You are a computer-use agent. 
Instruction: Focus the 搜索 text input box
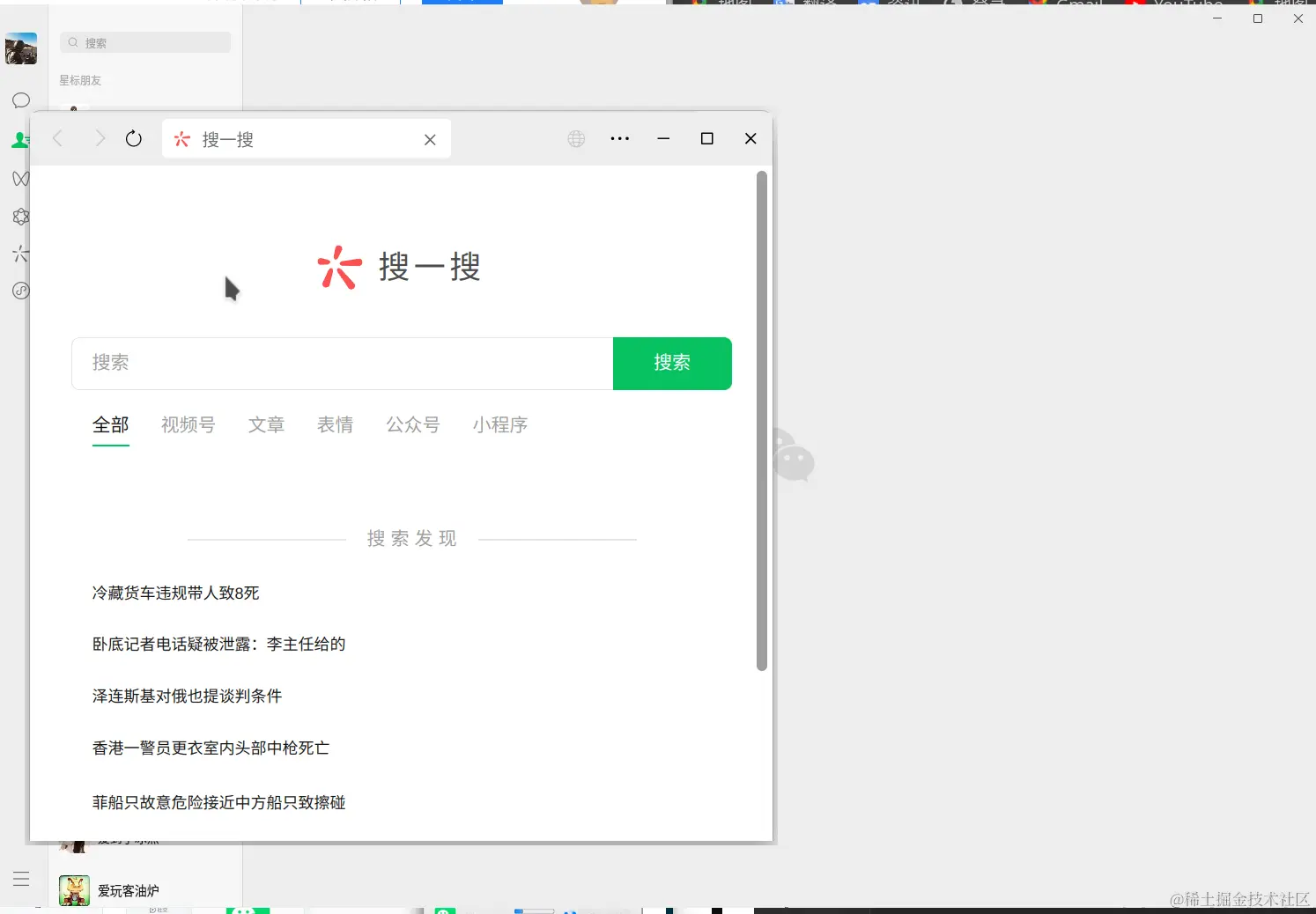[x=343, y=363]
